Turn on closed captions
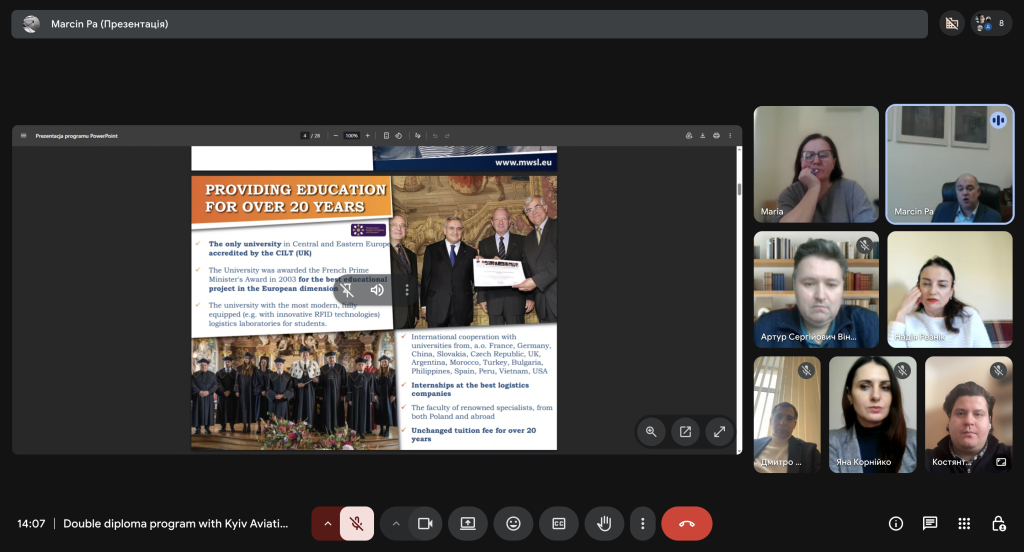This screenshot has width=1024, height=552. pyautogui.click(x=559, y=523)
